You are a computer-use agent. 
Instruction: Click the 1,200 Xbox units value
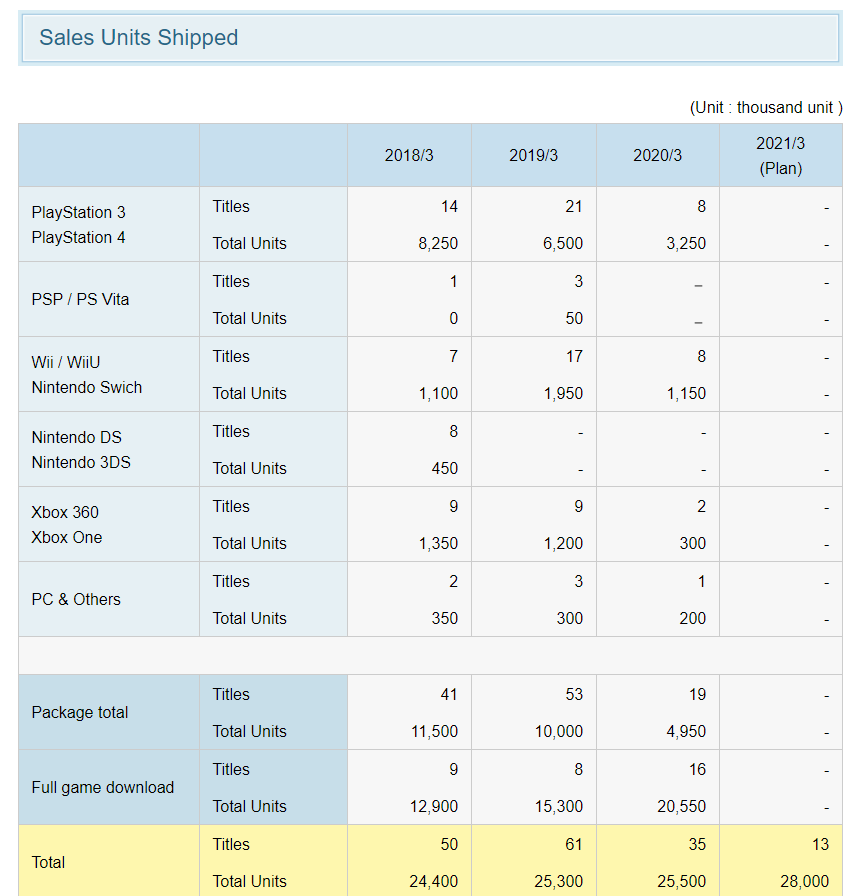(x=563, y=543)
